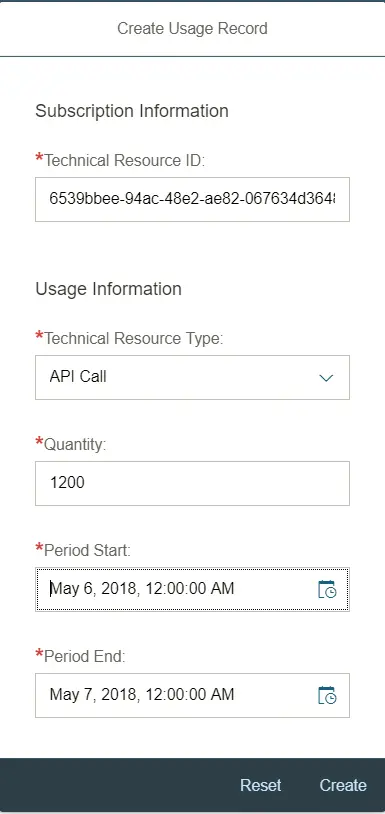Expand the Technical Resource Type dropdown arrow
Viewport: 385px width, 814px height.
pos(326,378)
